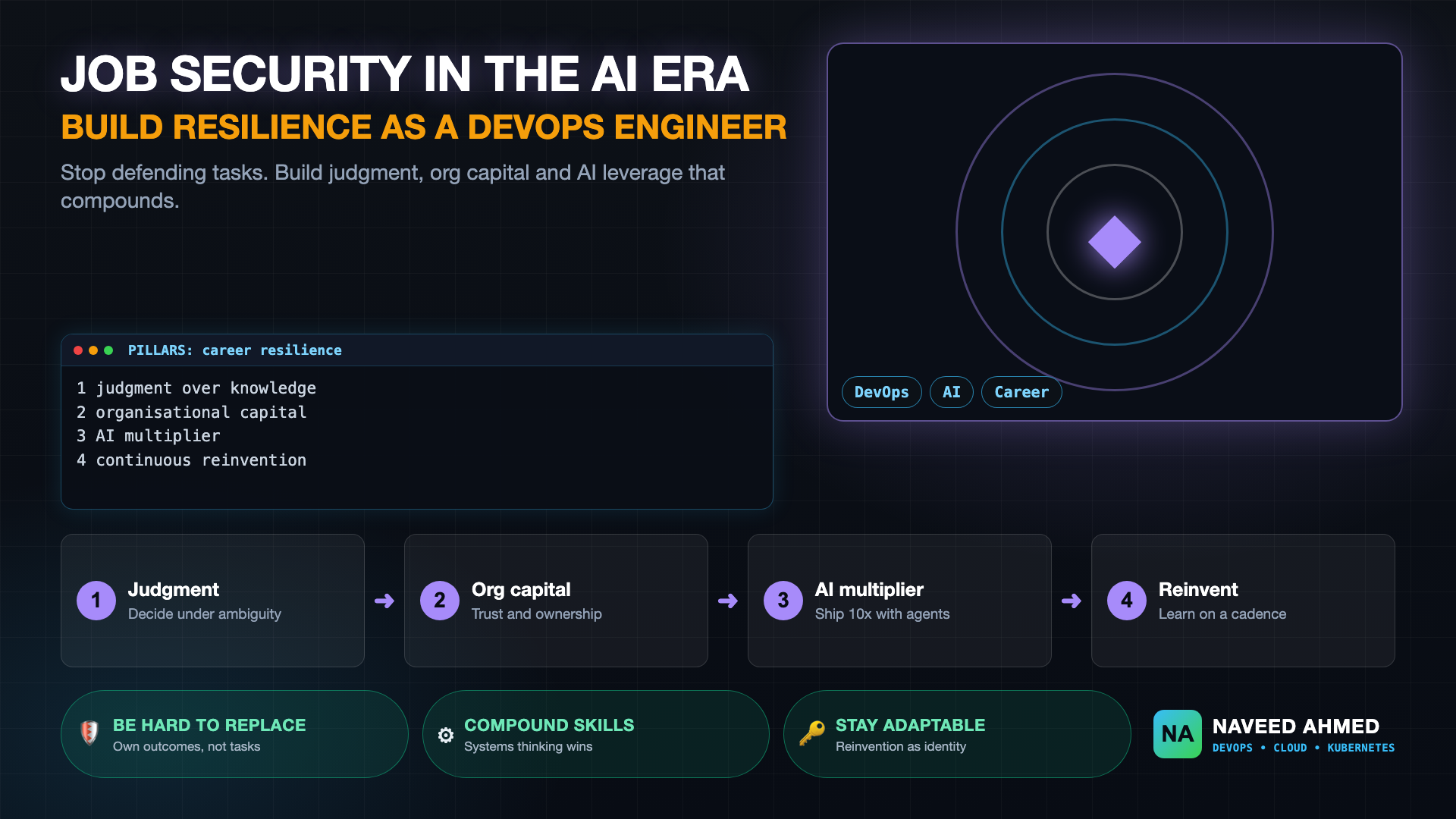Screen dimensions: 1456x819
Task: Click the arrow between Org capital and AI multiplier
Action: (x=728, y=601)
